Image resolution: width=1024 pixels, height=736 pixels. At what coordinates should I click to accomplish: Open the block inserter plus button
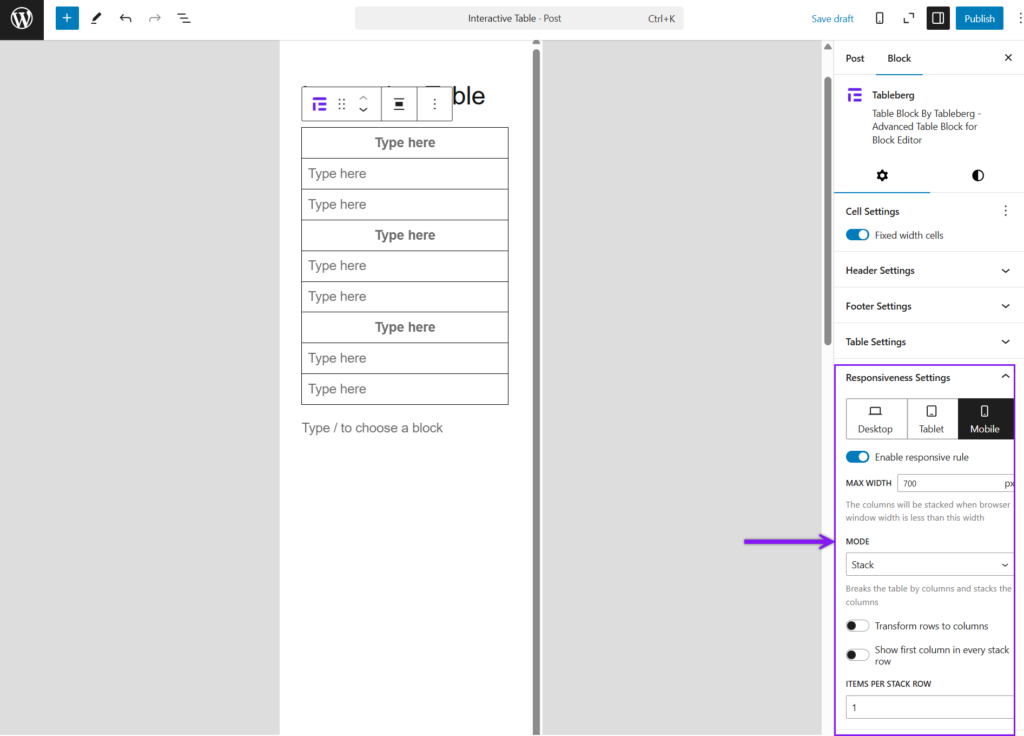[67, 18]
